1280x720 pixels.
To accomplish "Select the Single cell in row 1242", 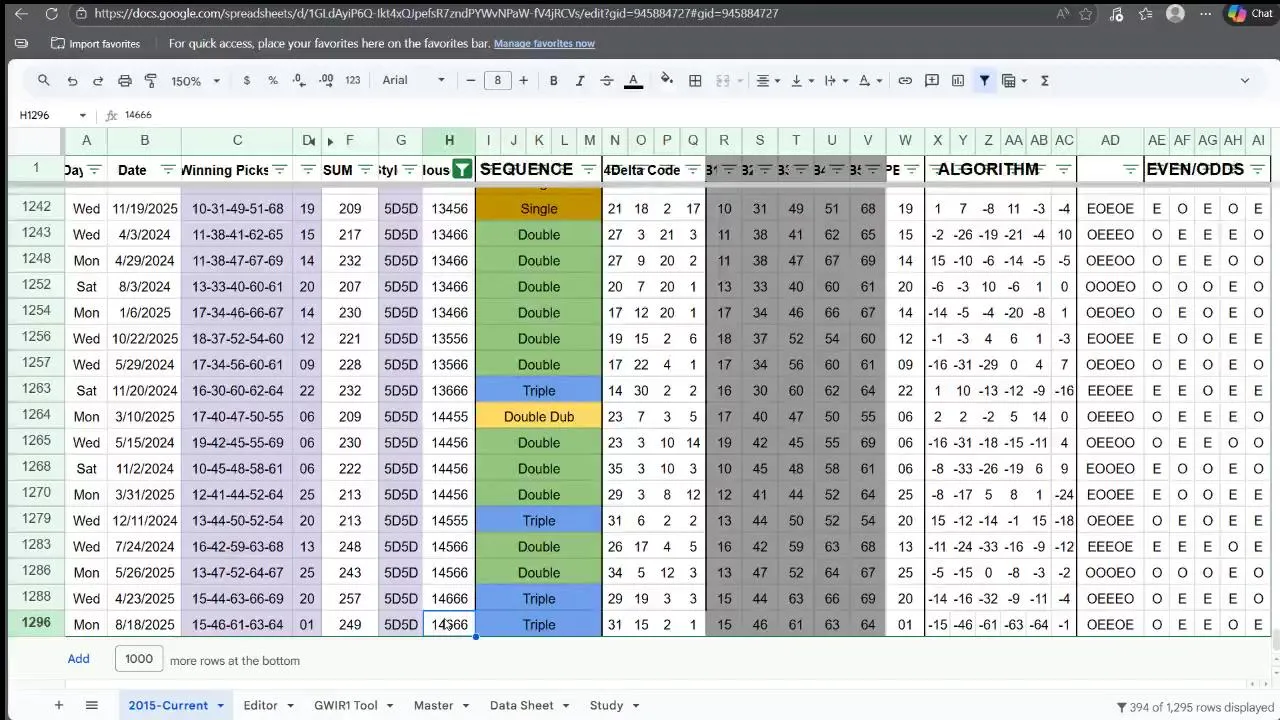I will [x=539, y=209].
